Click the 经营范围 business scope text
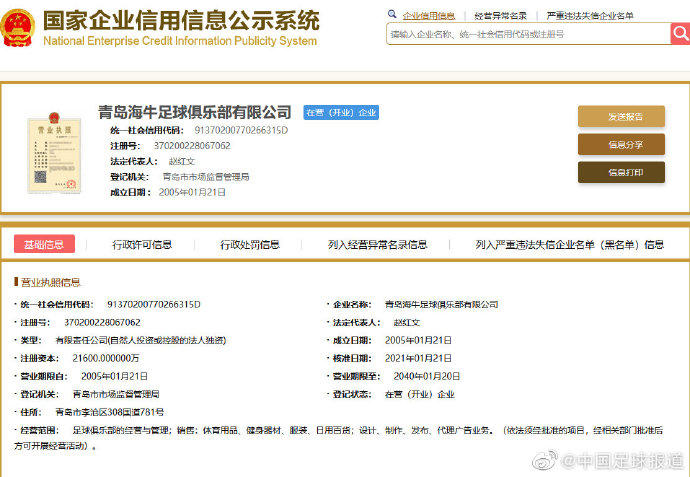The height and width of the screenshot is (477, 690). pyautogui.click(x=338, y=438)
